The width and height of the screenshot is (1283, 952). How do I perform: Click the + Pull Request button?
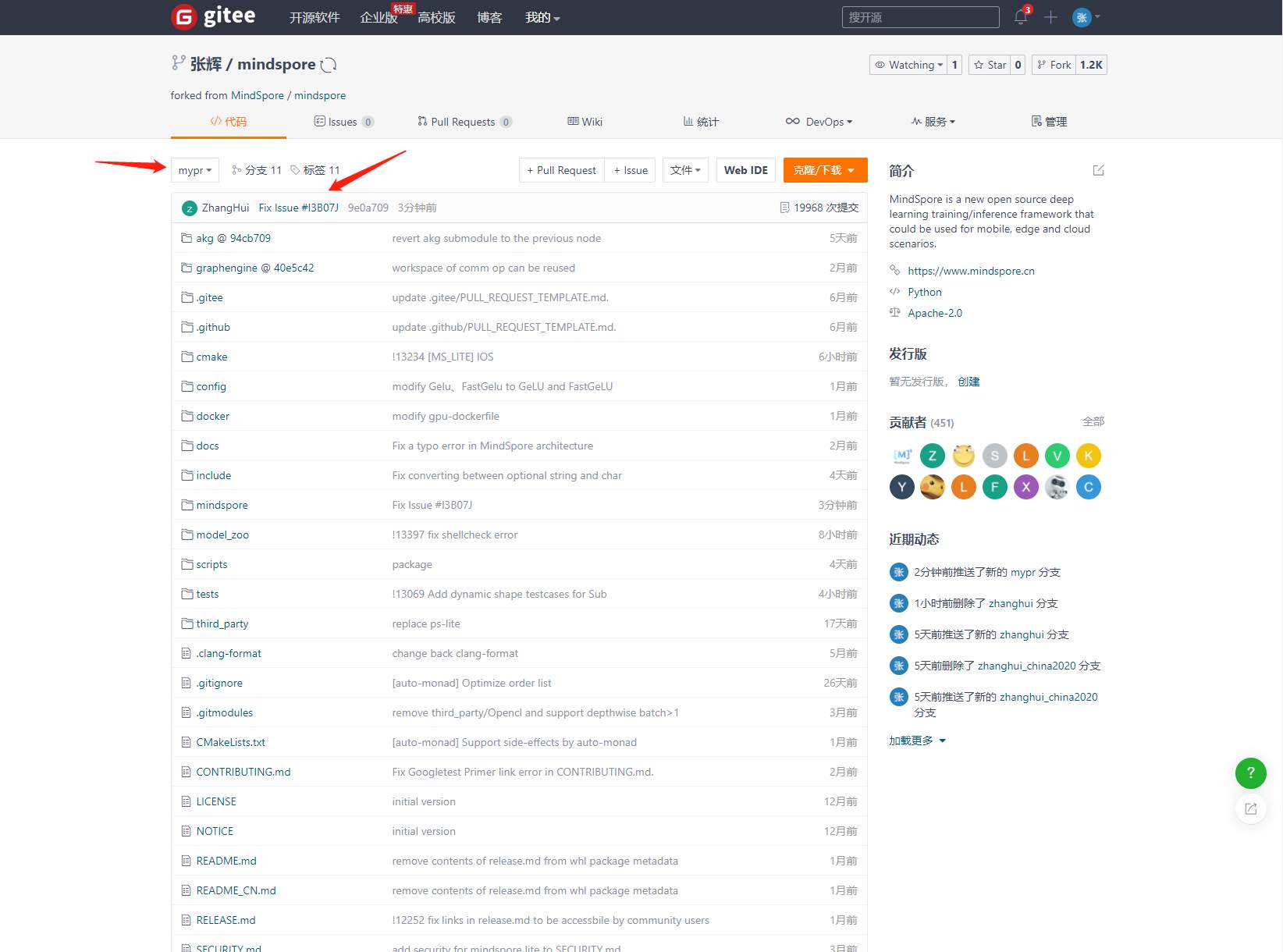(x=561, y=170)
